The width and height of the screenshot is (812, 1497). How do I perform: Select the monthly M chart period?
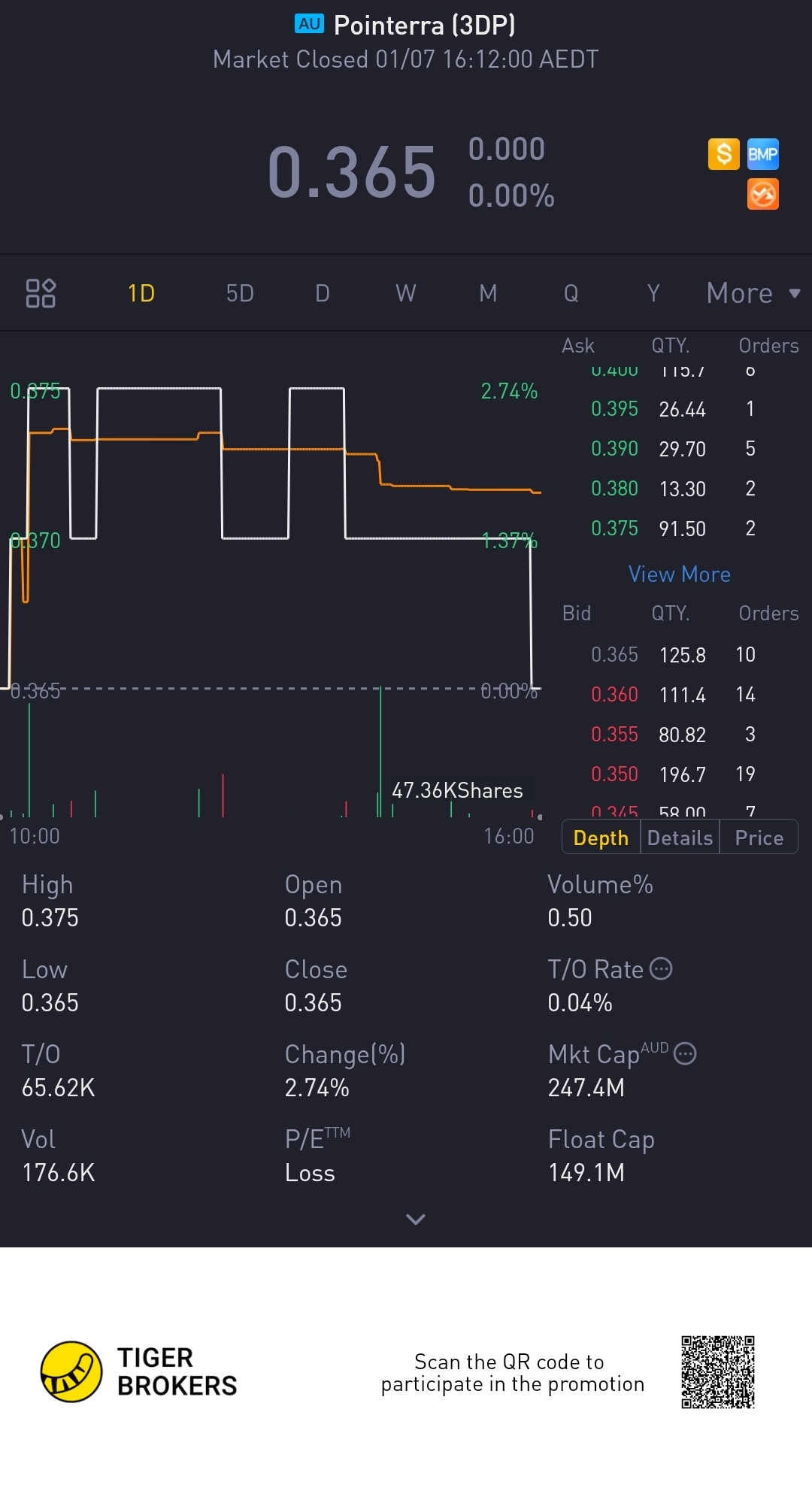tap(488, 293)
